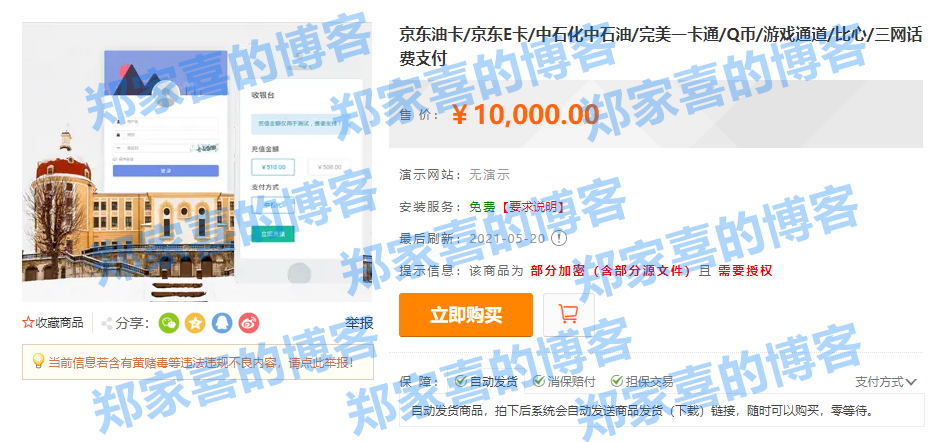This screenshot has height=442, width=940.
Task: Click the info icon beside 2021-05-20
Action: pyautogui.click(x=559, y=238)
